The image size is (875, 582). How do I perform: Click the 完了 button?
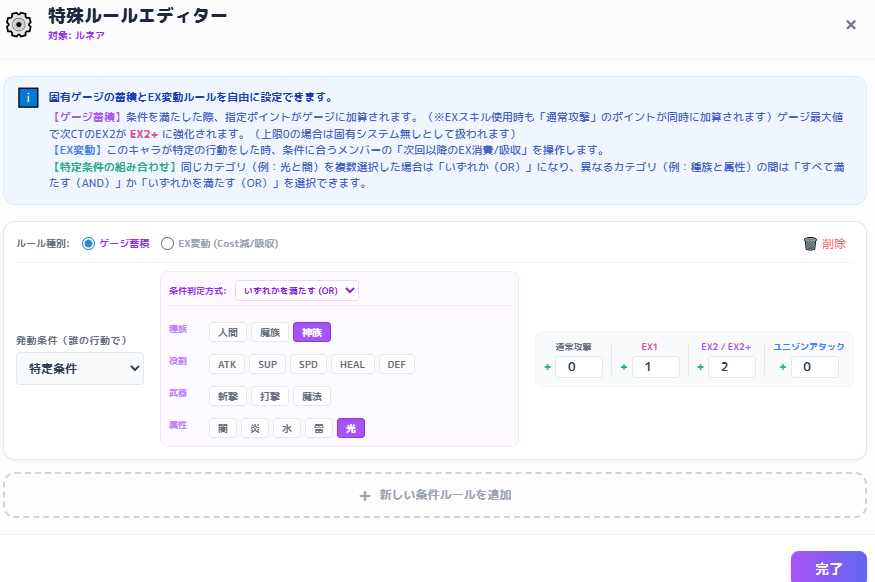pyautogui.click(x=828, y=567)
